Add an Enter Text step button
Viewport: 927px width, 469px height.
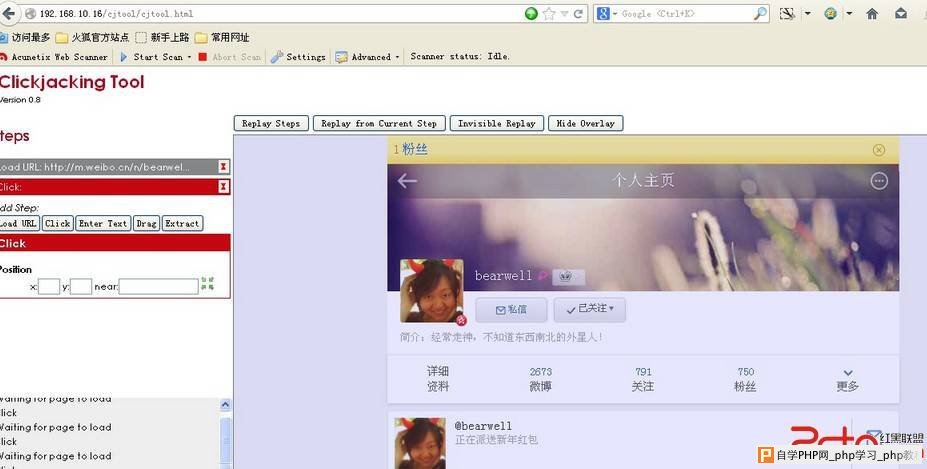click(x=103, y=223)
